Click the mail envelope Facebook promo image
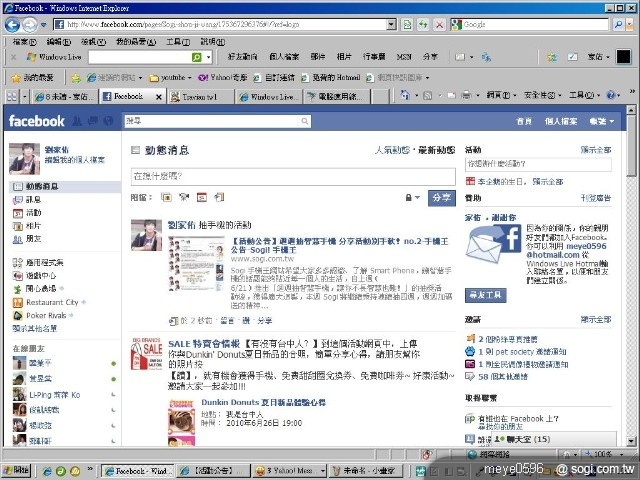 point(493,244)
